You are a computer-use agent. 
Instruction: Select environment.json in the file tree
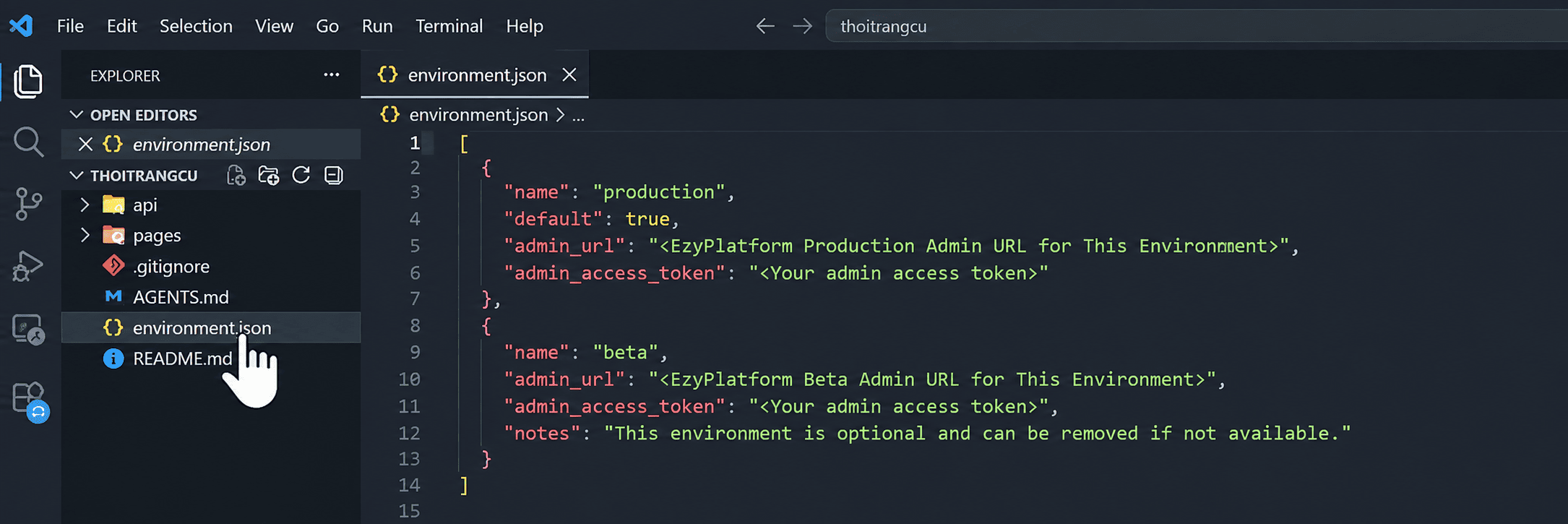tap(211, 327)
